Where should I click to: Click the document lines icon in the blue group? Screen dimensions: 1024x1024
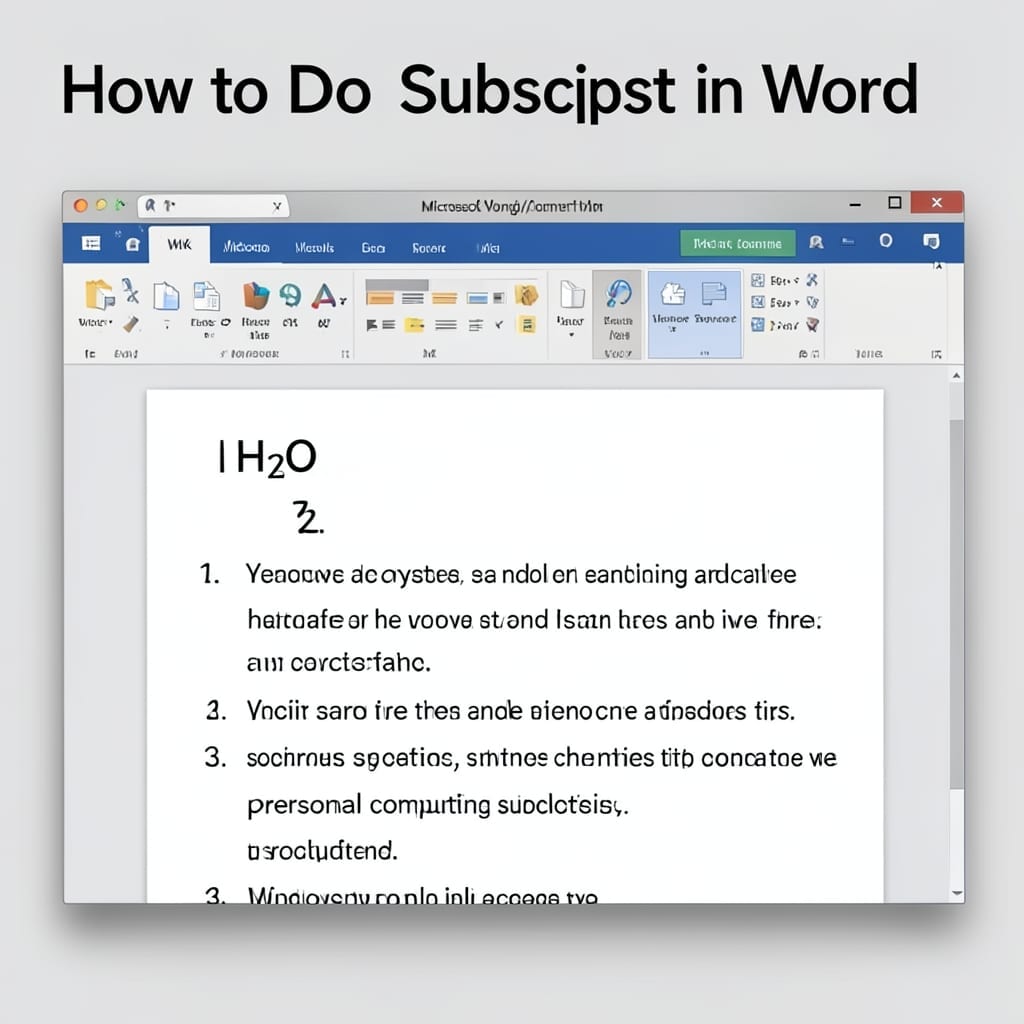click(x=714, y=294)
